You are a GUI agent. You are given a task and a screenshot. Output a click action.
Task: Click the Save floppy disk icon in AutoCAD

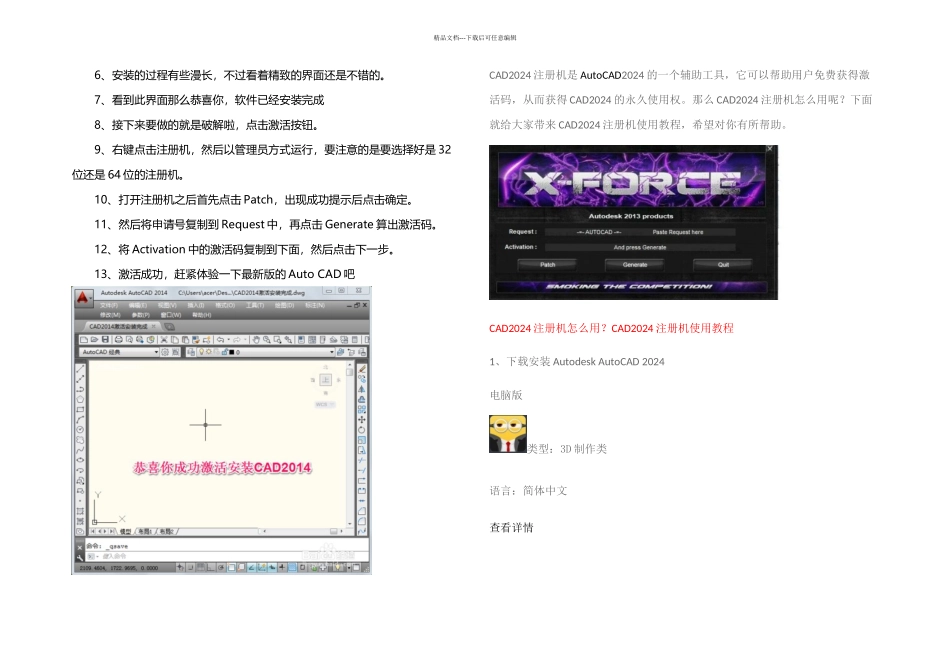point(105,339)
